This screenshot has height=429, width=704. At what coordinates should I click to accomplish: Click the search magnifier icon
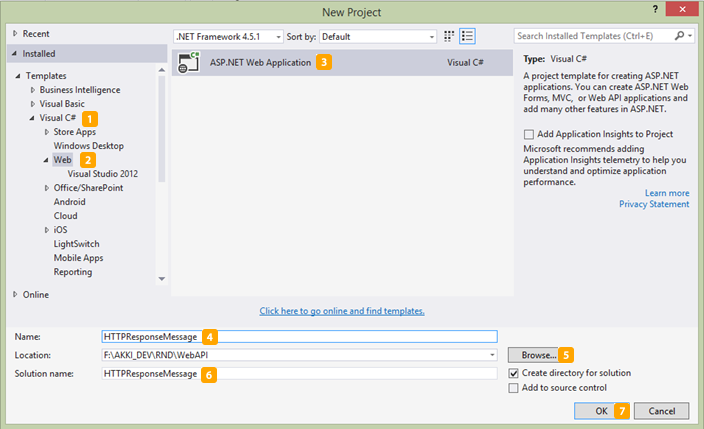(679, 35)
